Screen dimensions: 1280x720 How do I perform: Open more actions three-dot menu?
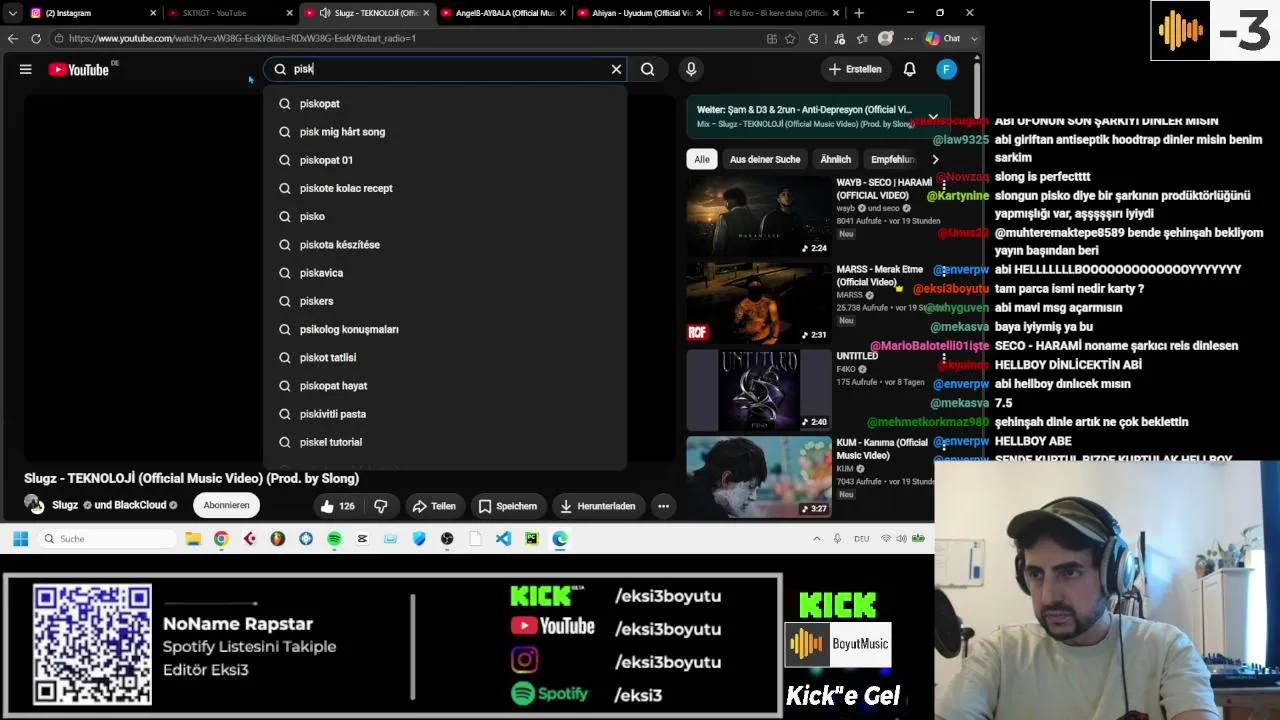(x=663, y=506)
